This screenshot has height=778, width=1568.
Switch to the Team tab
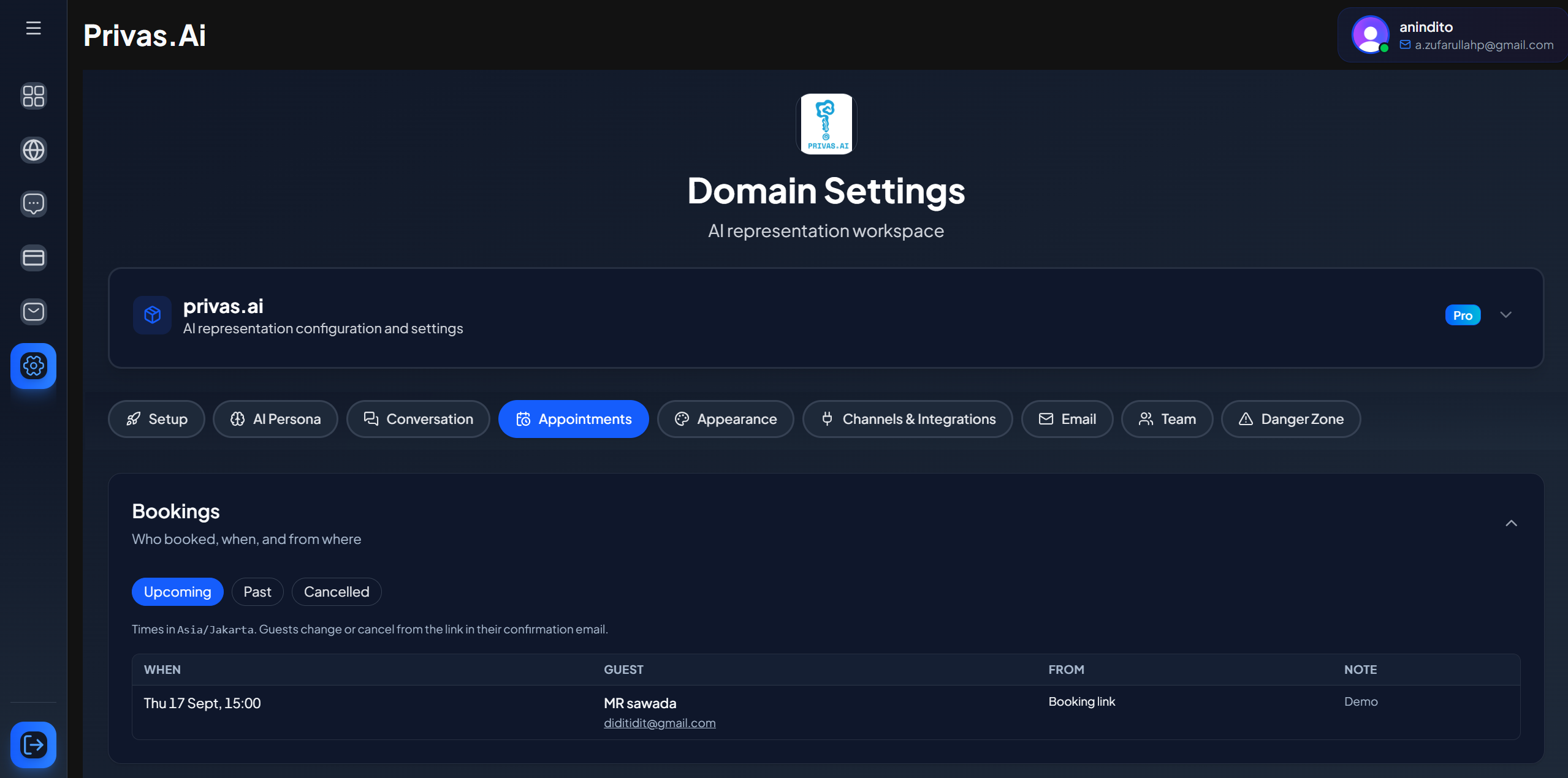1167,419
